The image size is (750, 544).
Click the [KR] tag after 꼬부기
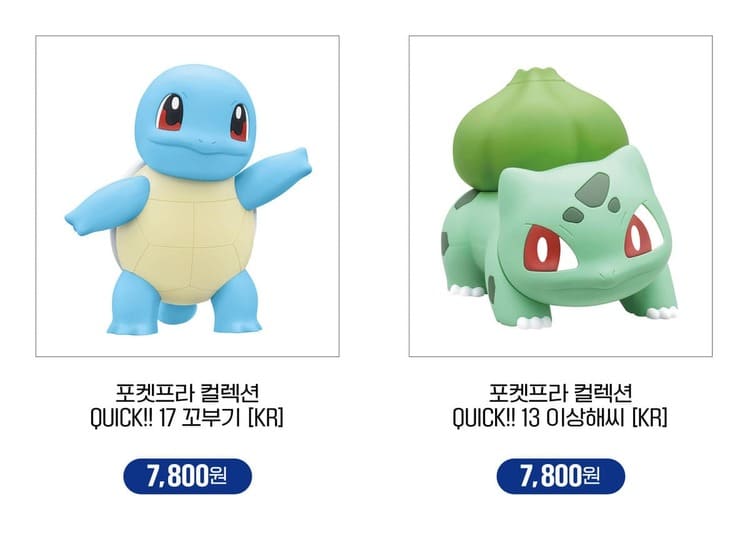click(x=265, y=418)
